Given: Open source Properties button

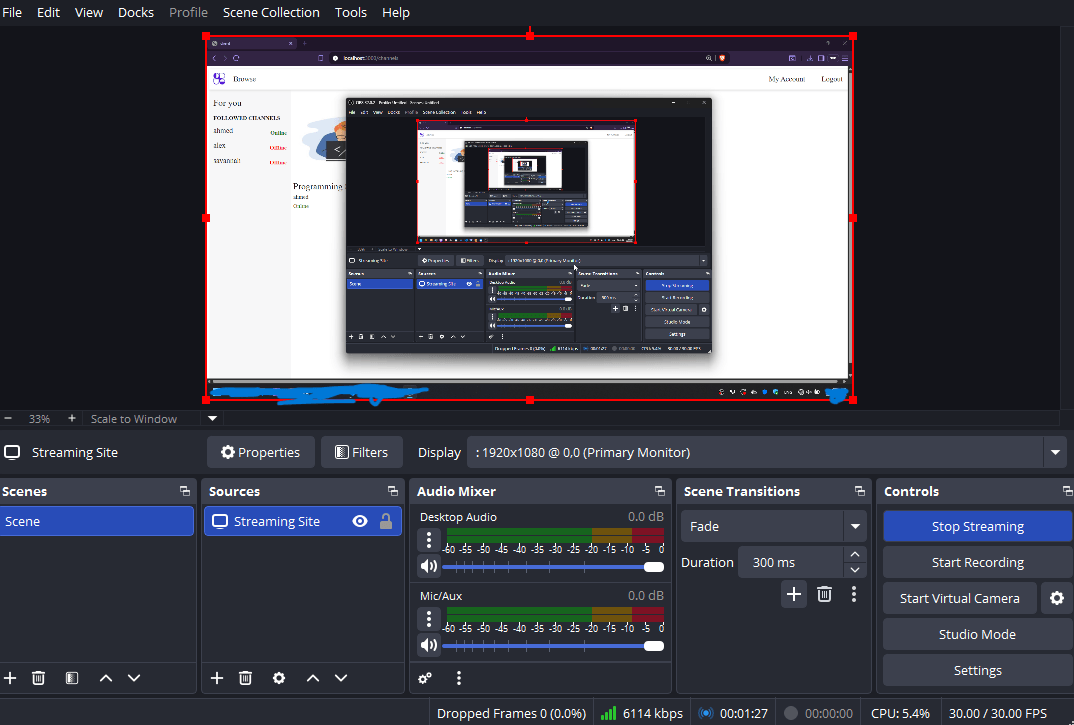Looking at the screenshot, I should (260, 452).
